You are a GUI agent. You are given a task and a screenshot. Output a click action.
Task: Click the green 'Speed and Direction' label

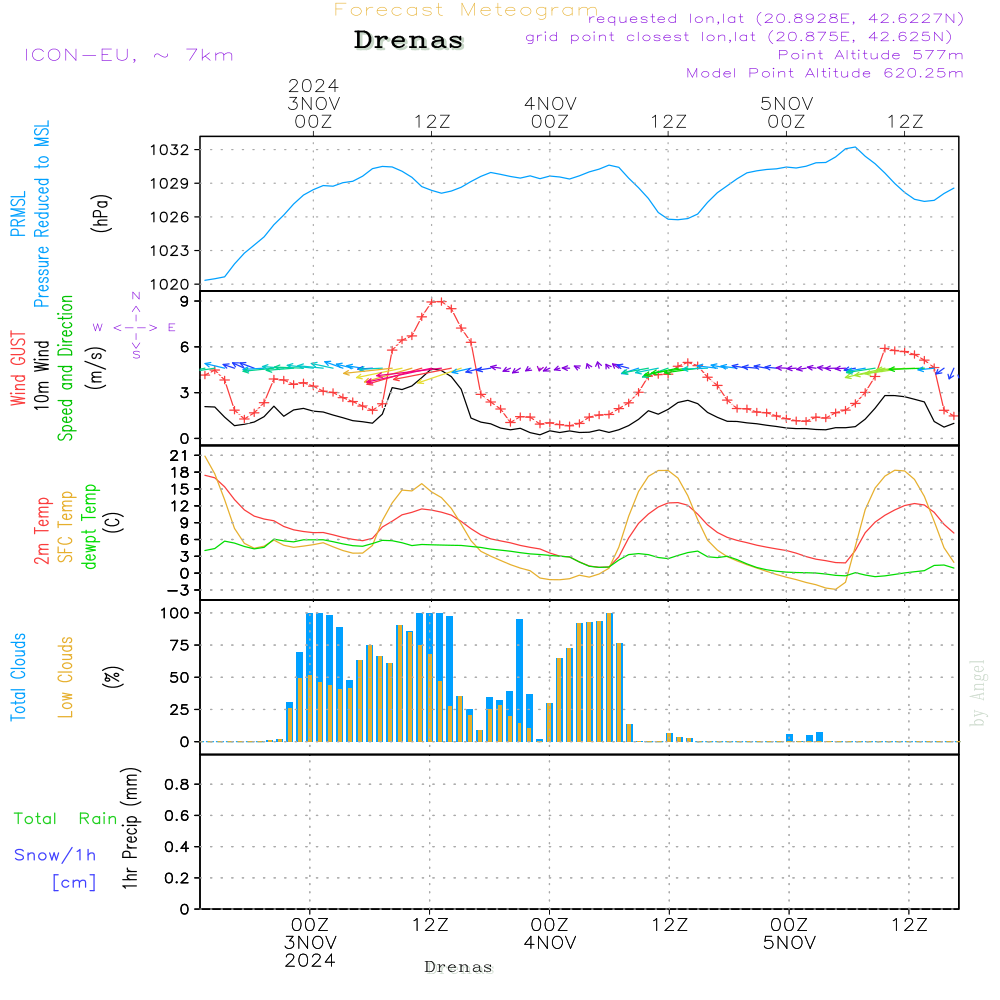pyautogui.click(x=66, y=368)
